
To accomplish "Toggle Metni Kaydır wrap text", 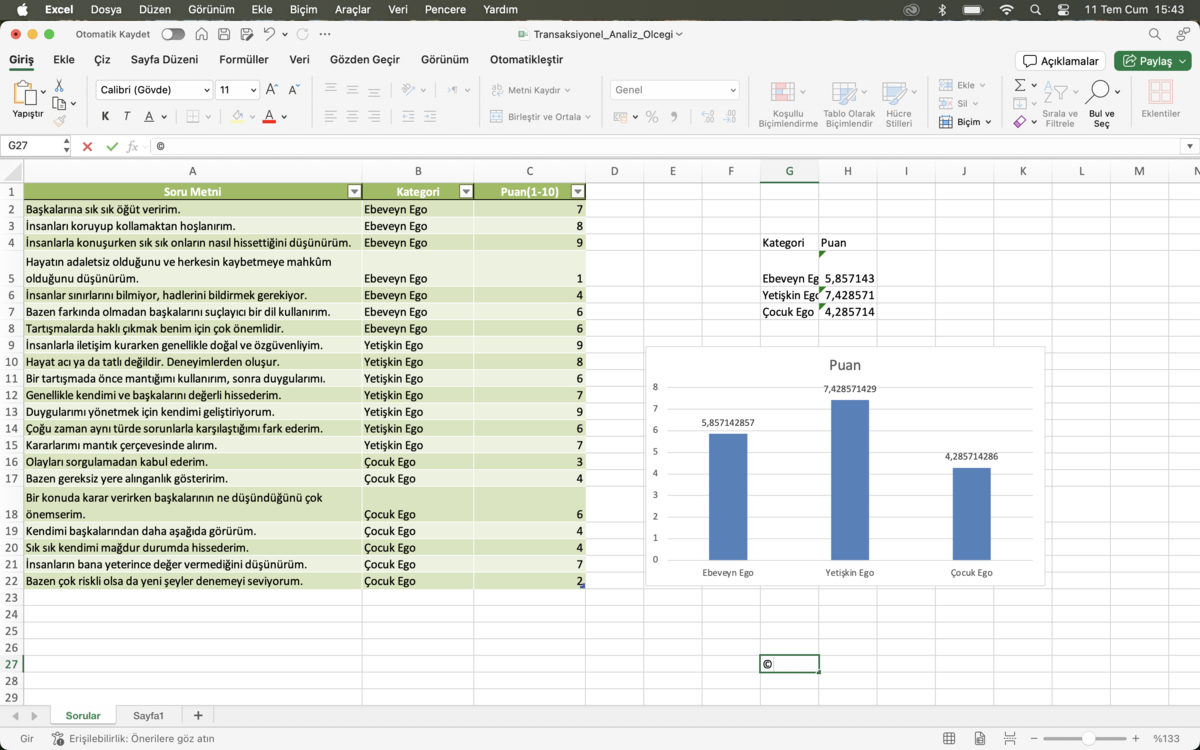I will pos(531,90).
